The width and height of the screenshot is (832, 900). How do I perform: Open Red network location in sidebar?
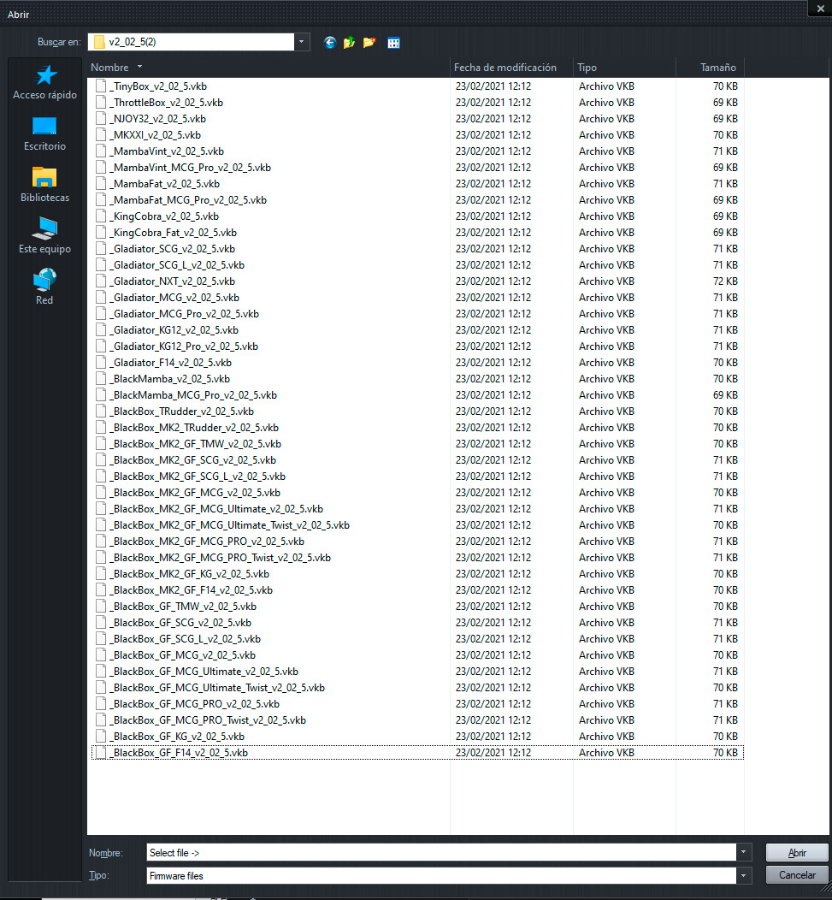click(45, 287)
